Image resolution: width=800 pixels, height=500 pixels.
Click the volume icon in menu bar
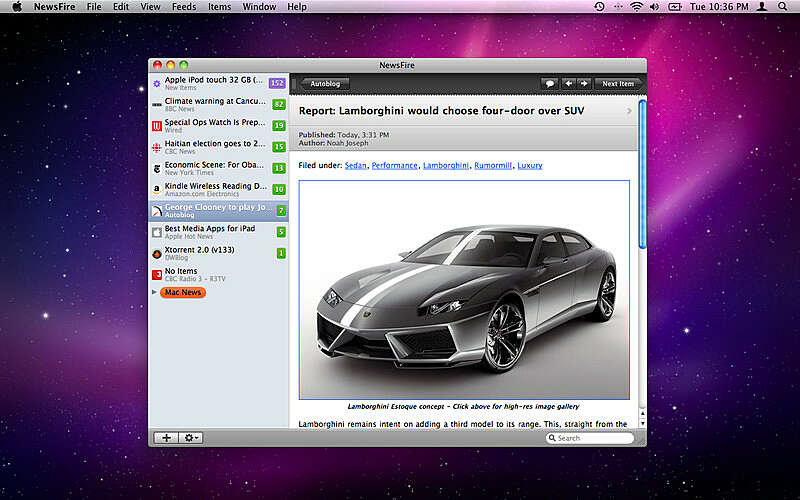pos(654,7)
